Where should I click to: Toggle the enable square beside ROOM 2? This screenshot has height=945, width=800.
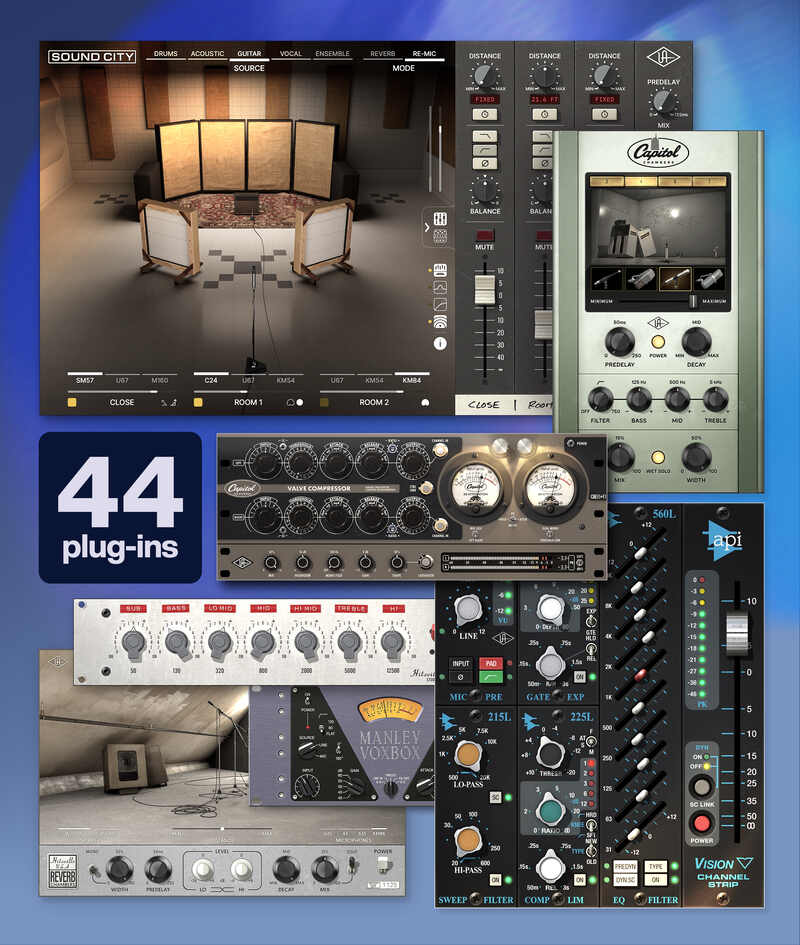tap(324, 402)
